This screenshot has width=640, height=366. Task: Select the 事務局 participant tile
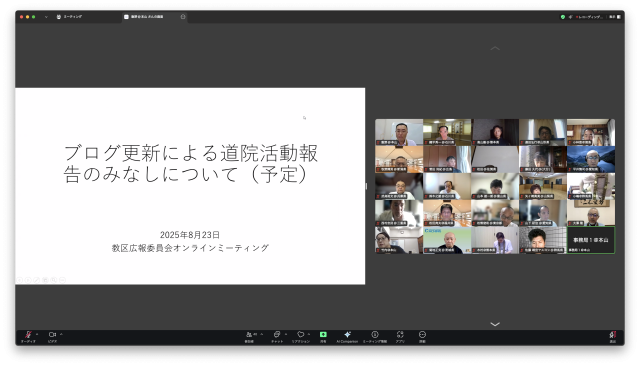pos(591,240)
